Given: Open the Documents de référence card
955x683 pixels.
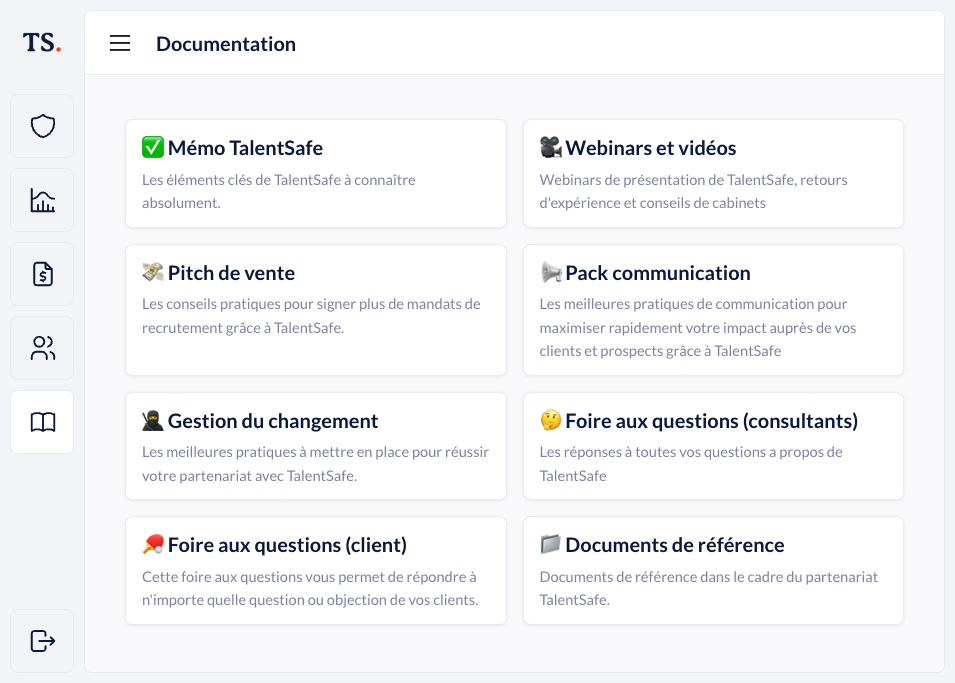Looking at the screenshot, I should pyautogui.click(x=713, y=570).
